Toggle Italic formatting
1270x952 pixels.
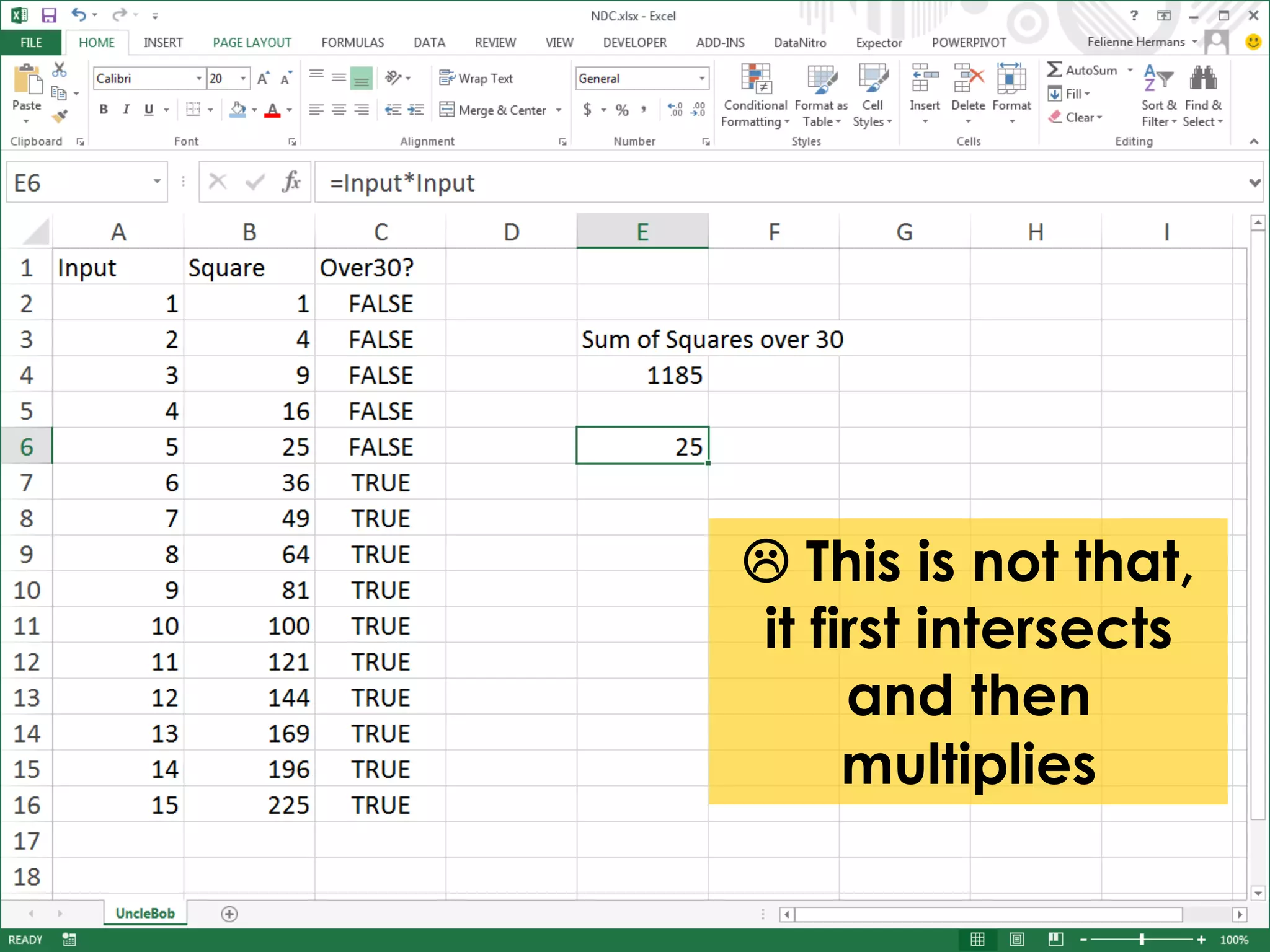click(126, 110)
